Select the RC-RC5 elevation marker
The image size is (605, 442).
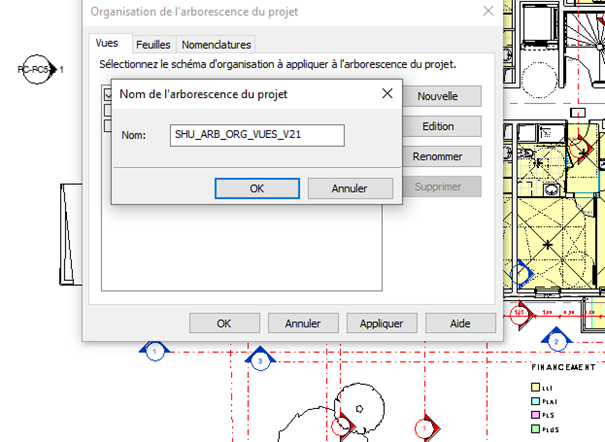37,69
